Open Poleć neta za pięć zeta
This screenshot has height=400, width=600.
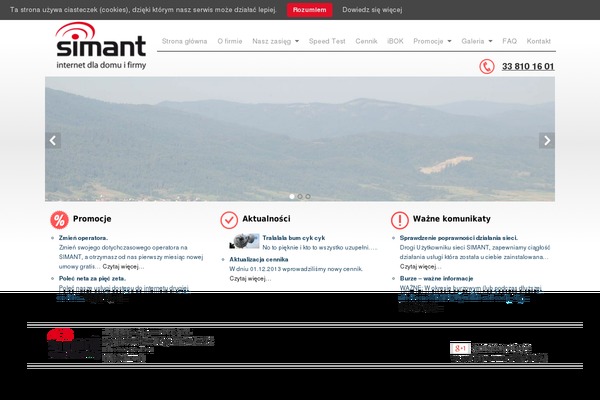tap(92, 278)
